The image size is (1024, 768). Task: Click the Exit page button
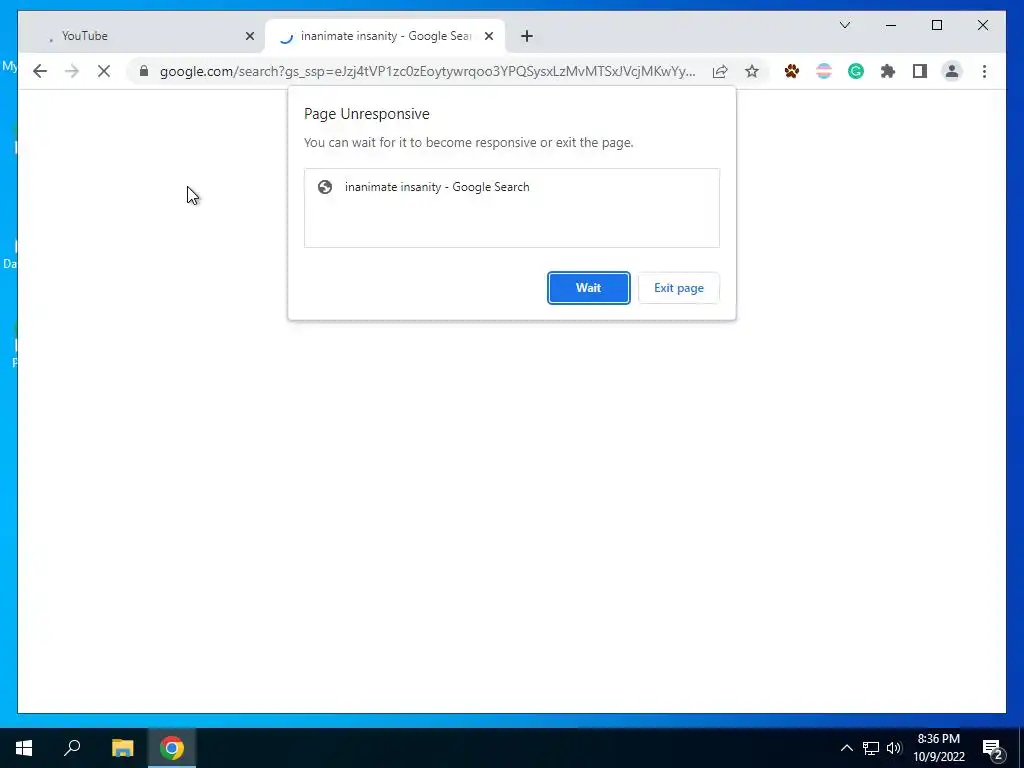[x=679, y=288]
